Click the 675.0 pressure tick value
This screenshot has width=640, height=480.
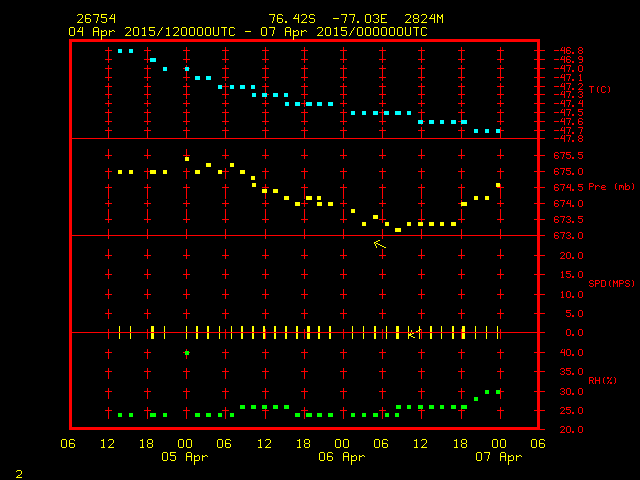[569, 172]
